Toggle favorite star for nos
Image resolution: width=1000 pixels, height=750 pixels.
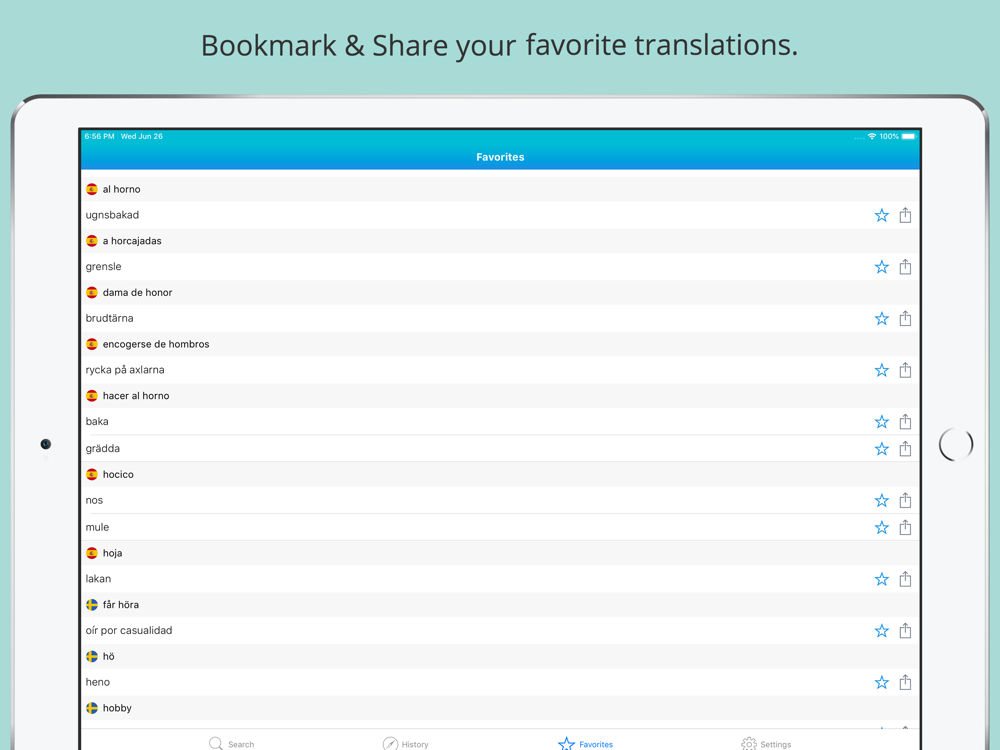[881, 500]
